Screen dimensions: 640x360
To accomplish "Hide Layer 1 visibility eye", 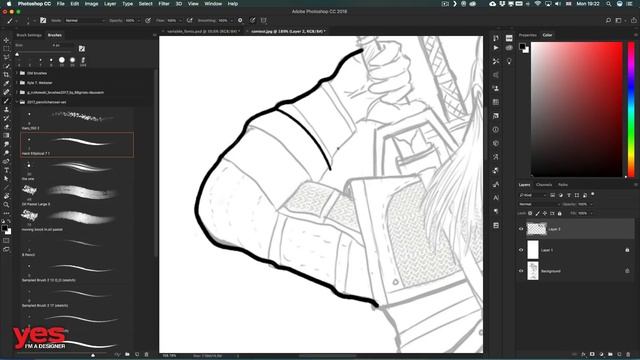I will (521, 250).
